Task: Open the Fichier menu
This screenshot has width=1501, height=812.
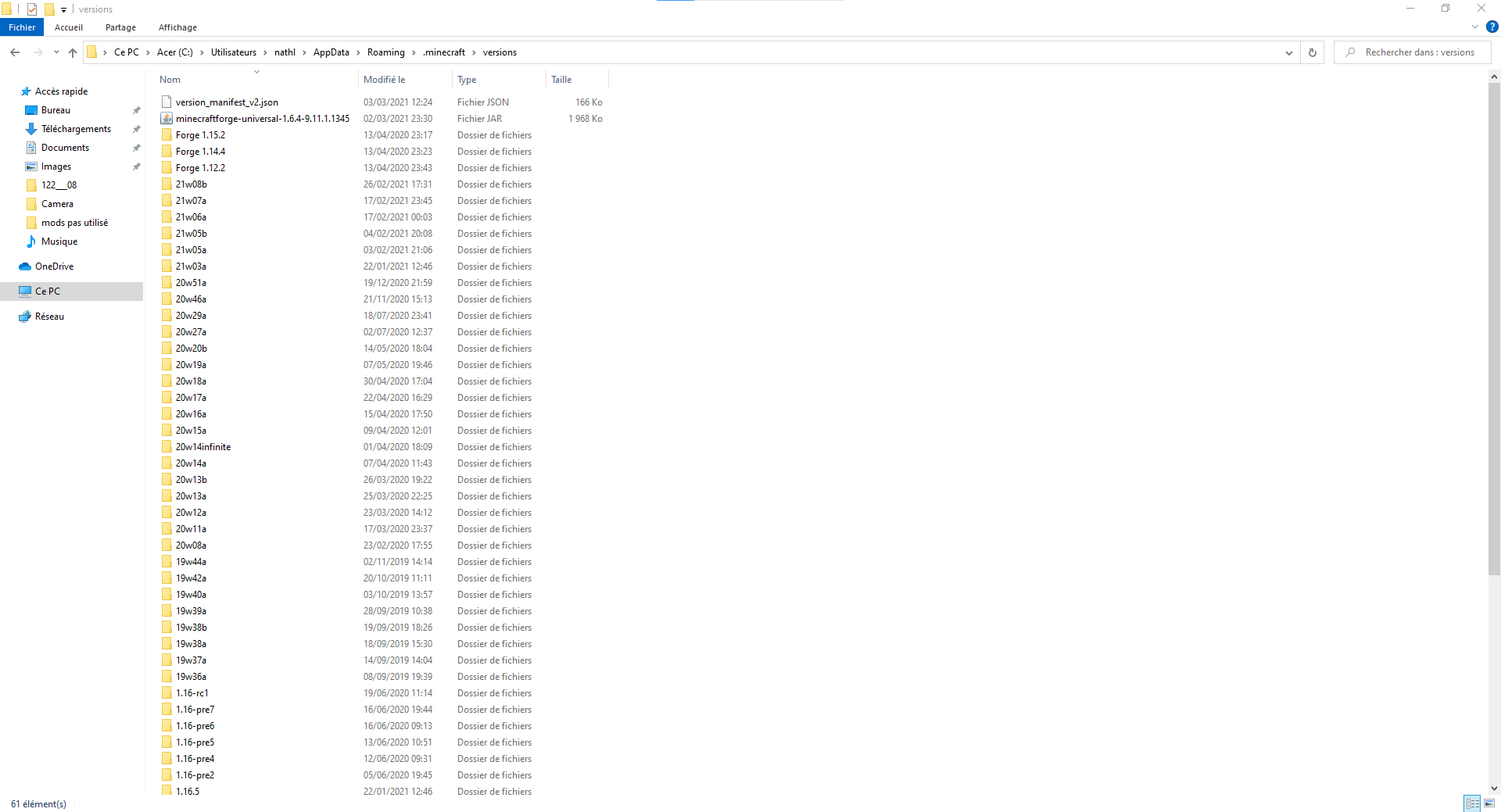Action: click(x=22, y=27)
